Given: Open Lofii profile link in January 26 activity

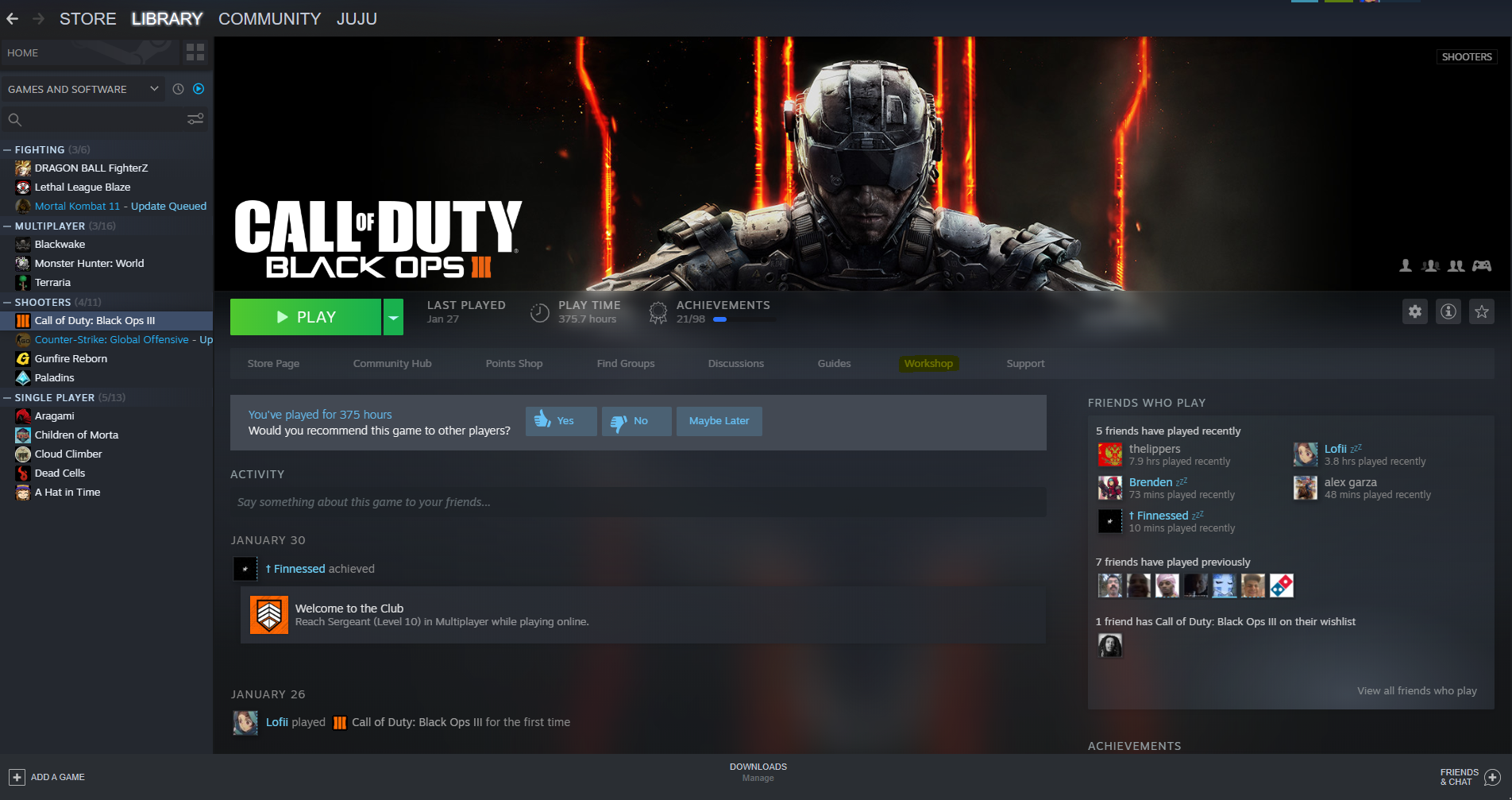Looking at the screenshot, I should pos(277,722).
